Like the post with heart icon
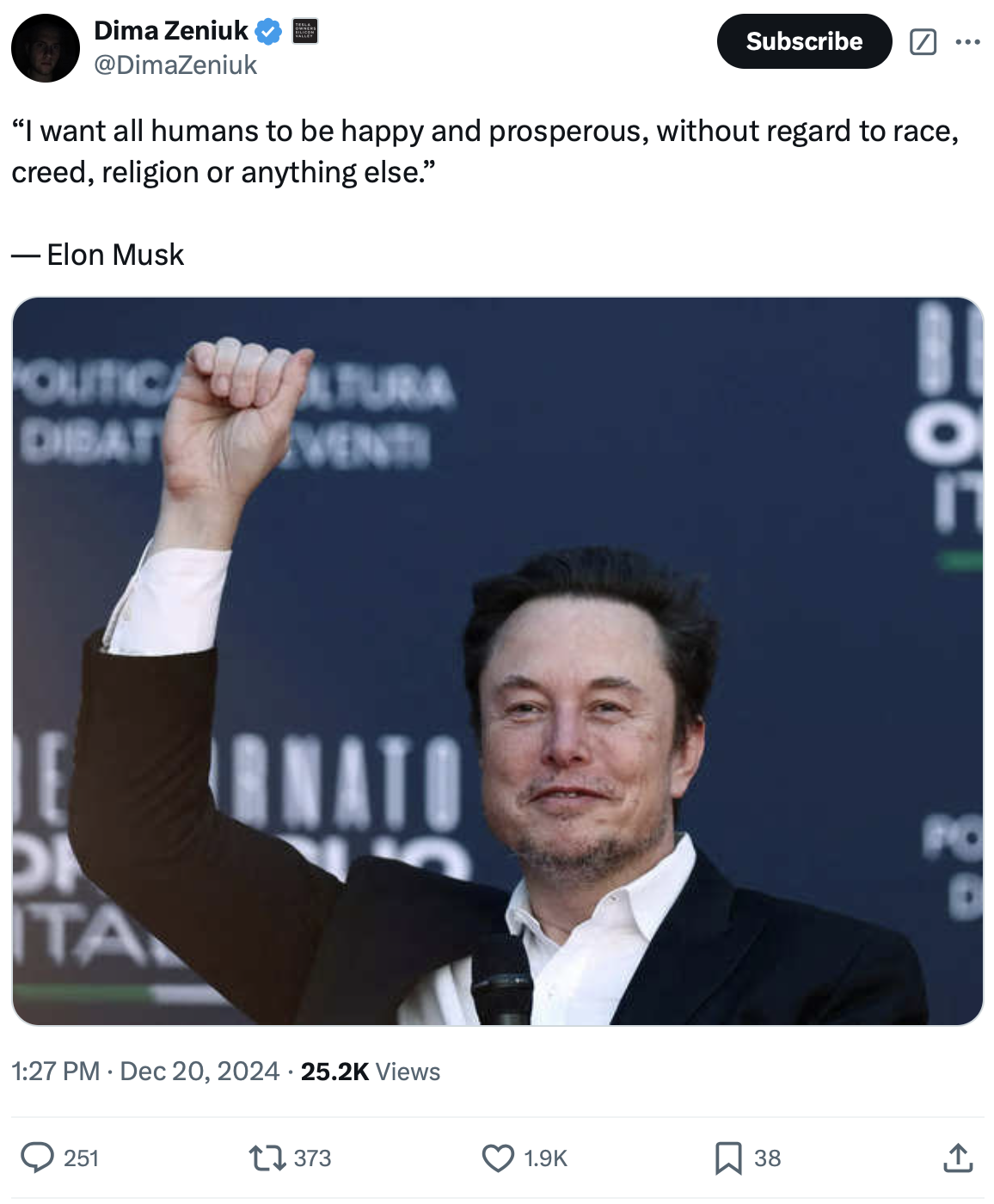994x1204 pixels. (x=498, y=1158)
